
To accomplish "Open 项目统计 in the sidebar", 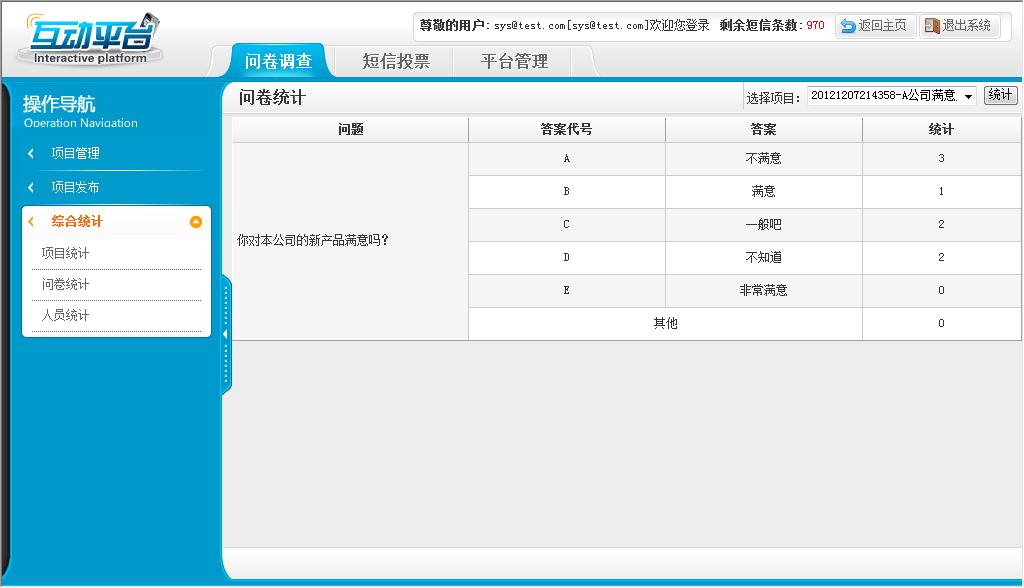I will [65, 253].
